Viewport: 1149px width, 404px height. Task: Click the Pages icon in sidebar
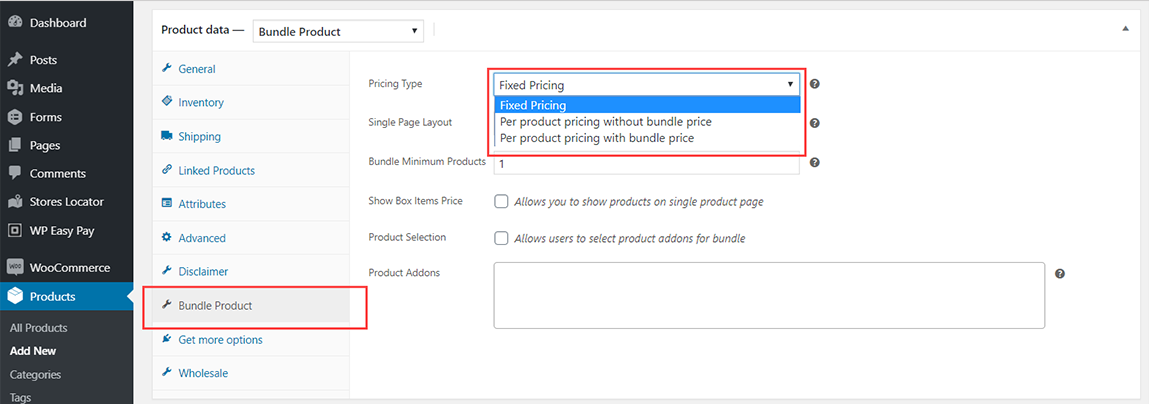coord(15,145)
